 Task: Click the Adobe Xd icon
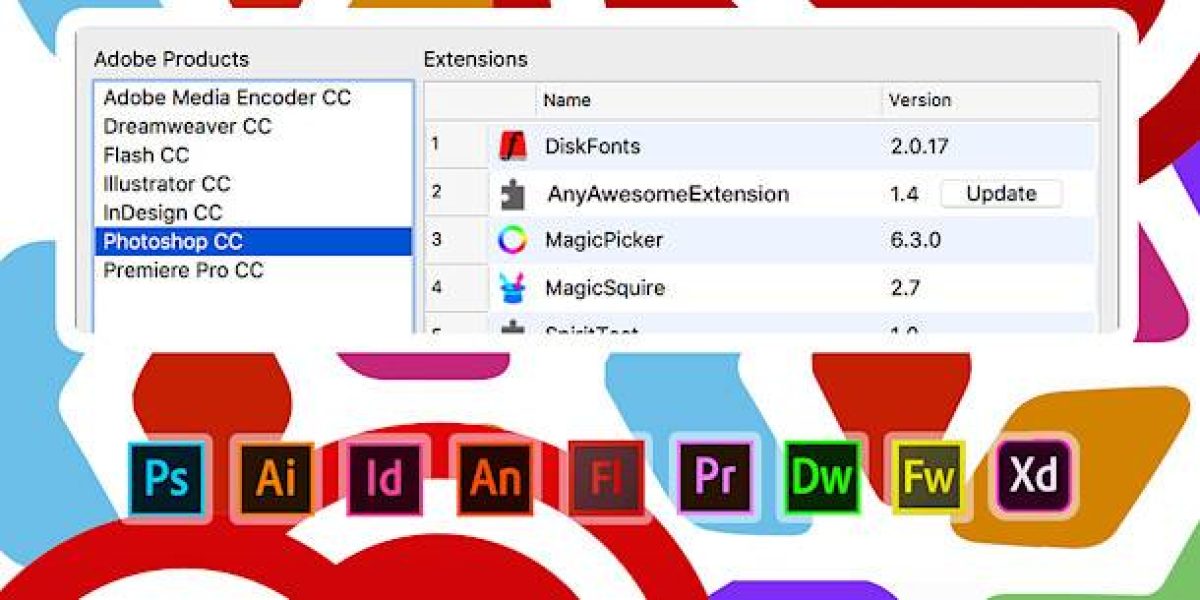1035,475
